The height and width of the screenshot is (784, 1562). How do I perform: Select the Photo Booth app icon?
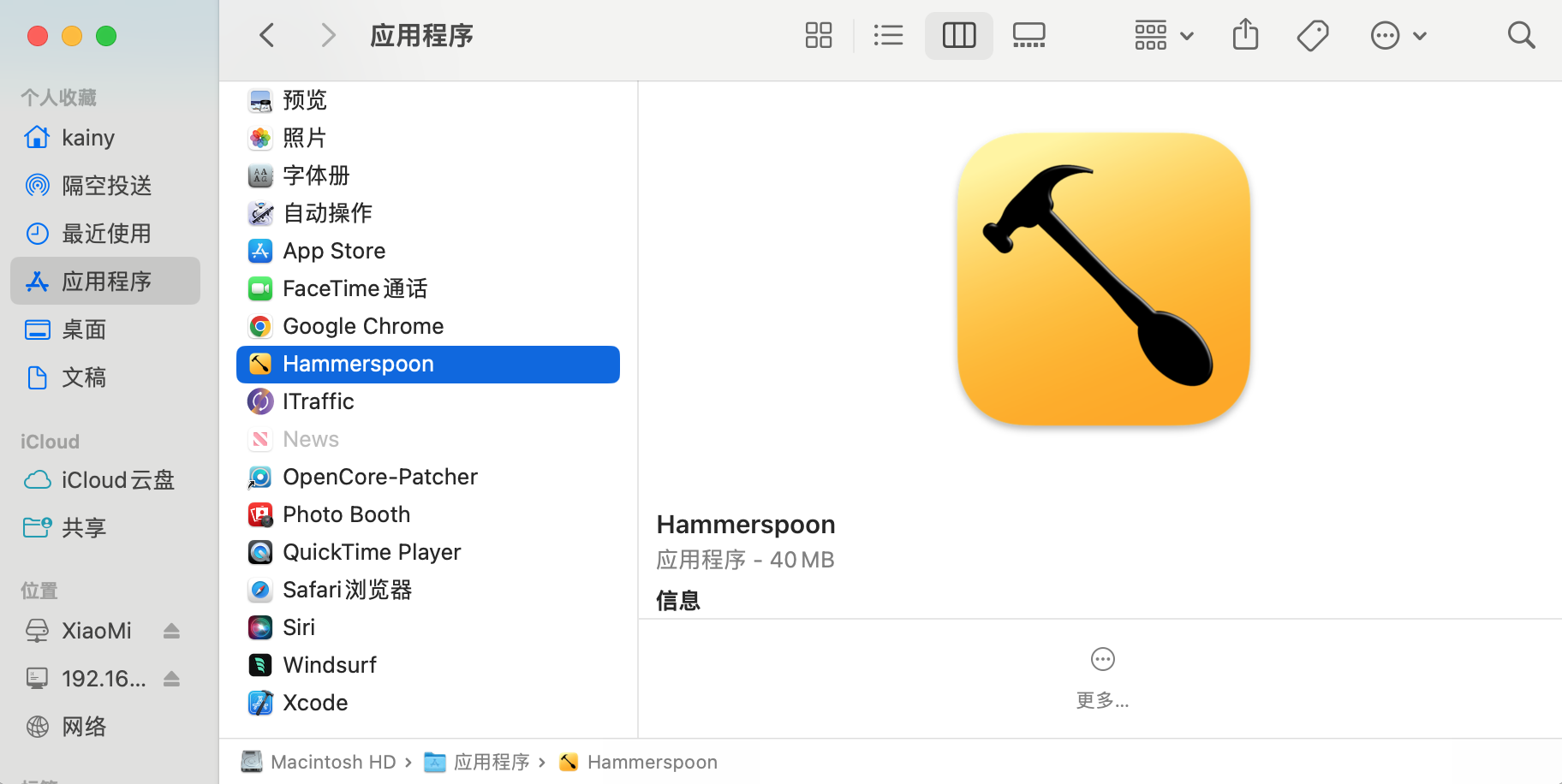click(x=259, y=514)
